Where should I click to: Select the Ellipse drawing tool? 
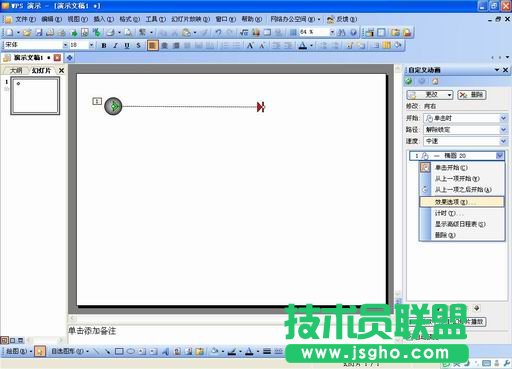(x=131, y=351)
